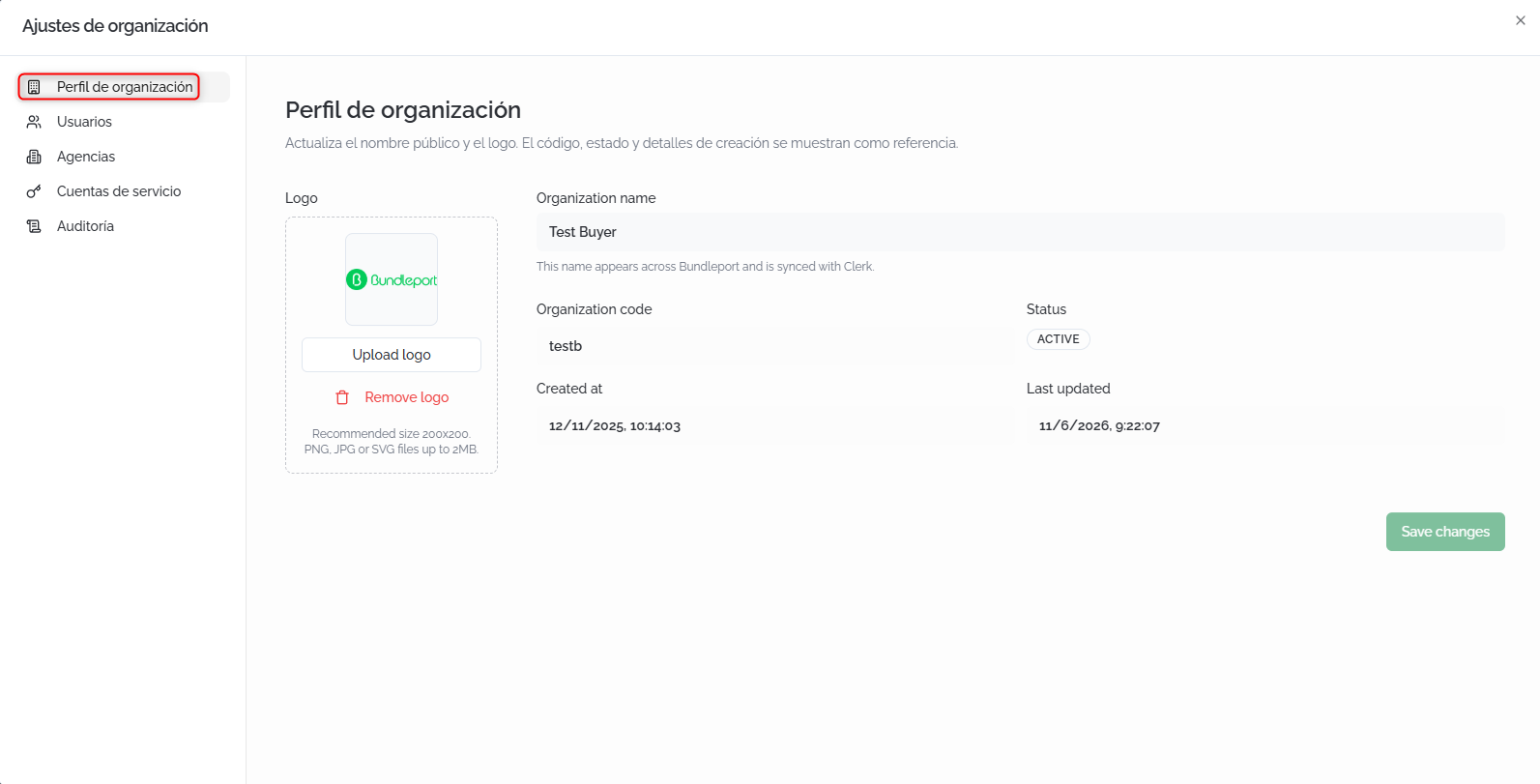1540x784 pixels.
Task: Click the key icon beside Cuentas de servicio
Action: click(x=34, y=191)
